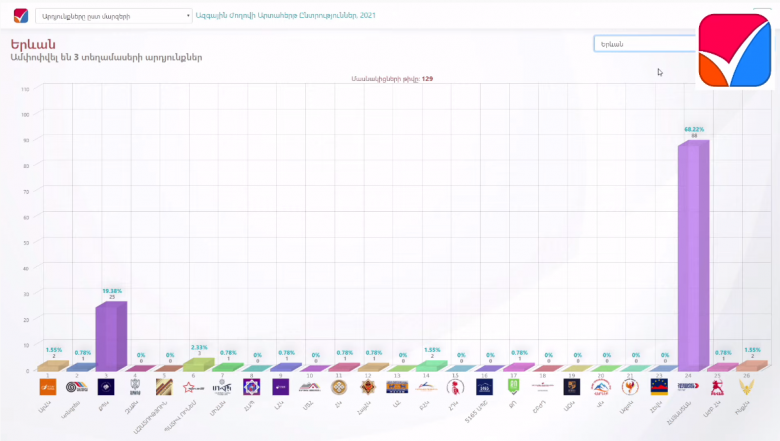Click the orange party logo numbered 1

[47, 387]
